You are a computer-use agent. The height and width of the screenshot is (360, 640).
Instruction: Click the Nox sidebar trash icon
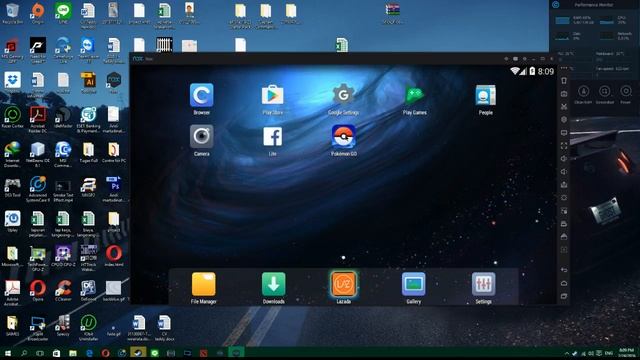564,80
